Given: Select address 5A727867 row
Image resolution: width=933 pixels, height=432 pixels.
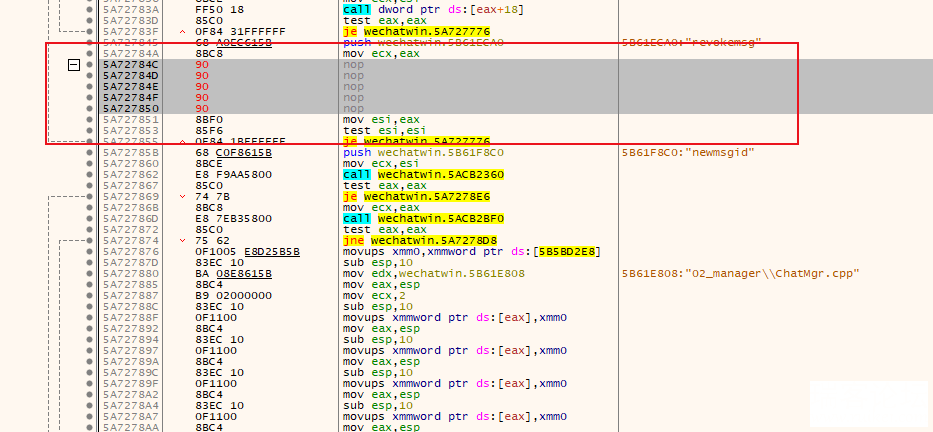Looking at the screenshot, I should (x=130, y=186).
